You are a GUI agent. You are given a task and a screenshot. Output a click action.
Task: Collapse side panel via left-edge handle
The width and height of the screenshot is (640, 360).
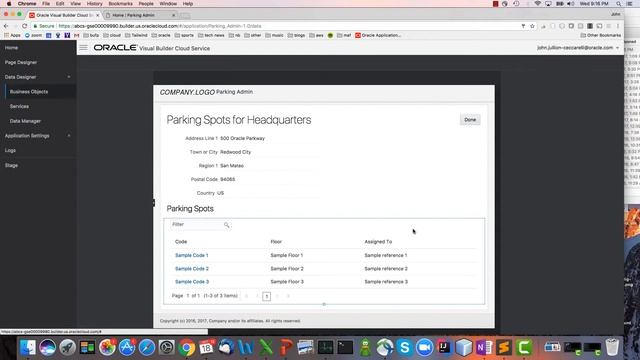(154, 202)
